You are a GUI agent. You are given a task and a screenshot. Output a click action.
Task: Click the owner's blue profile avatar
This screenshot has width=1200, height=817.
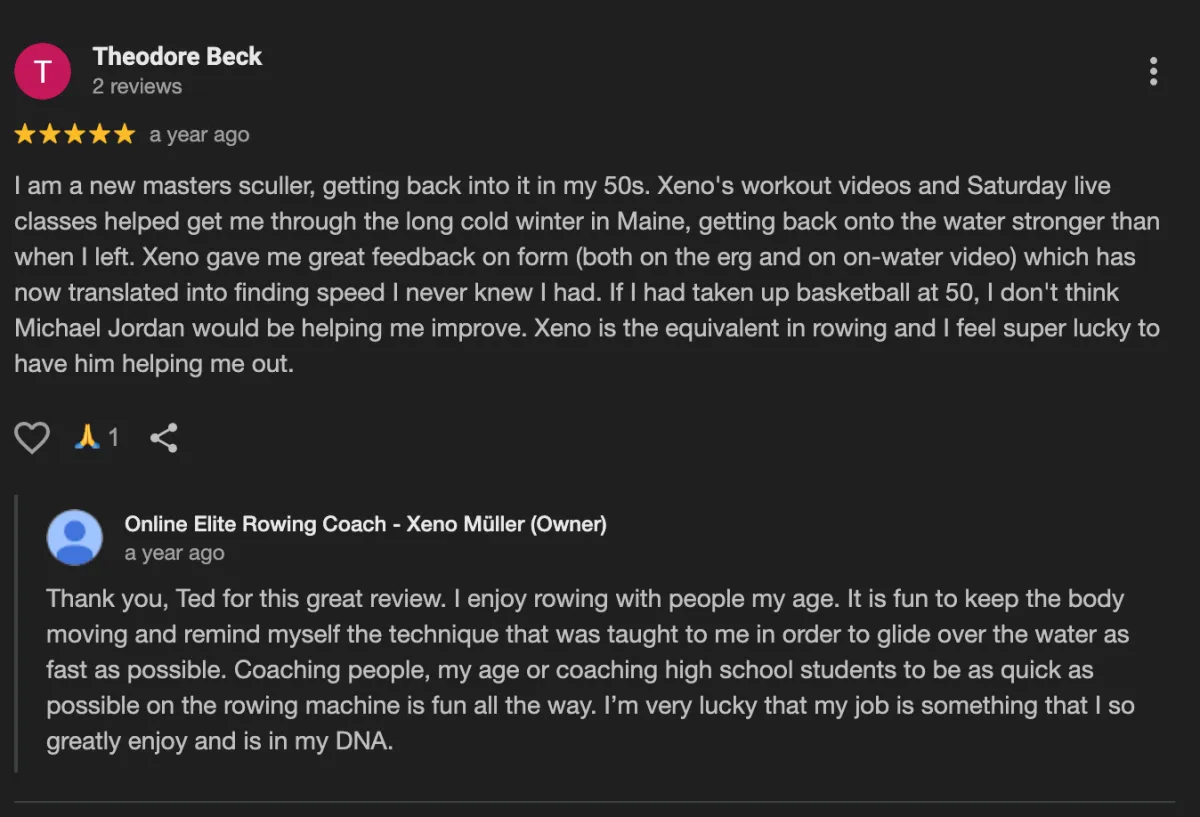(x=74, y=537)
